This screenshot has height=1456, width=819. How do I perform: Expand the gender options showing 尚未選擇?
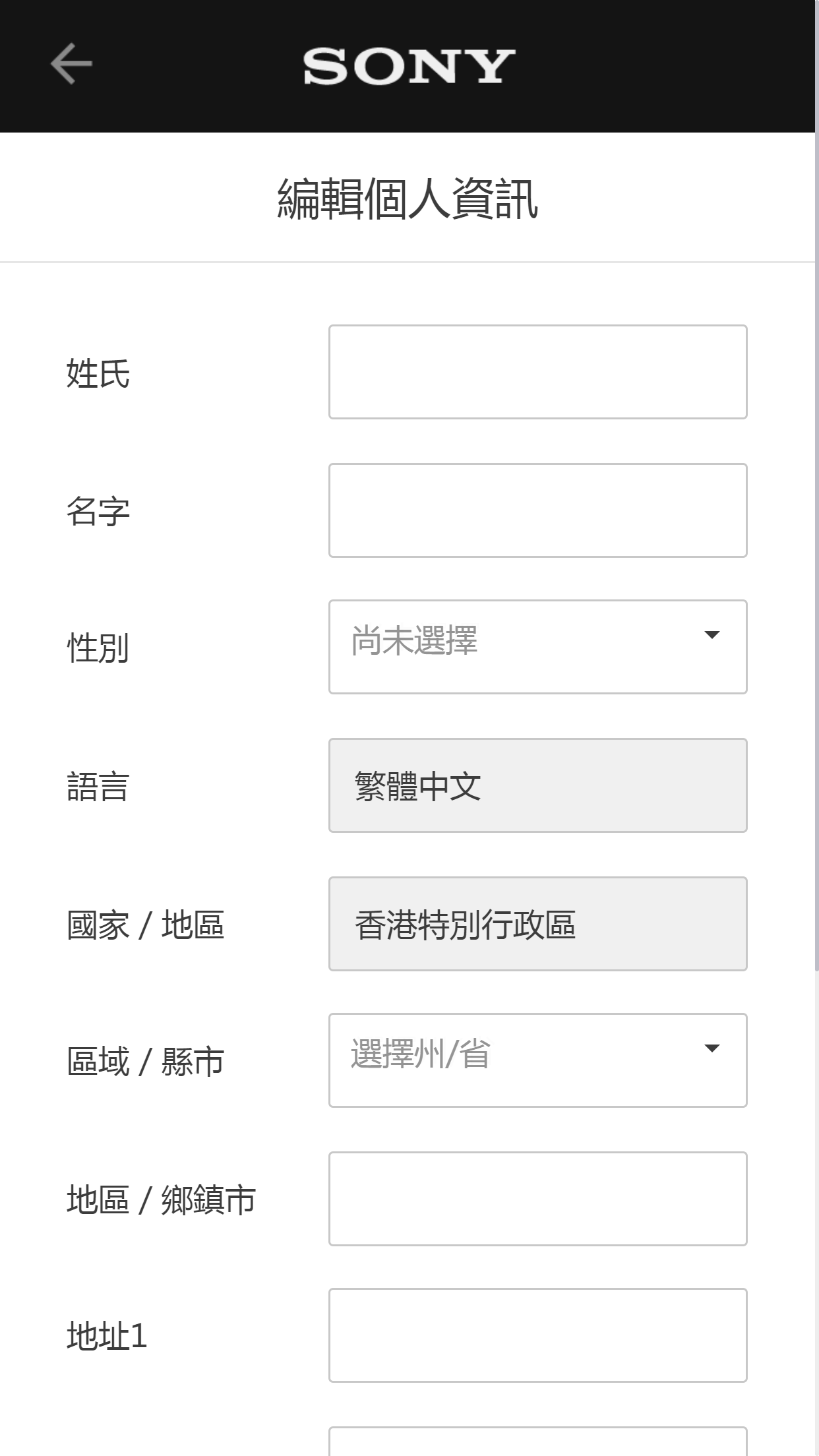[537, 646]
